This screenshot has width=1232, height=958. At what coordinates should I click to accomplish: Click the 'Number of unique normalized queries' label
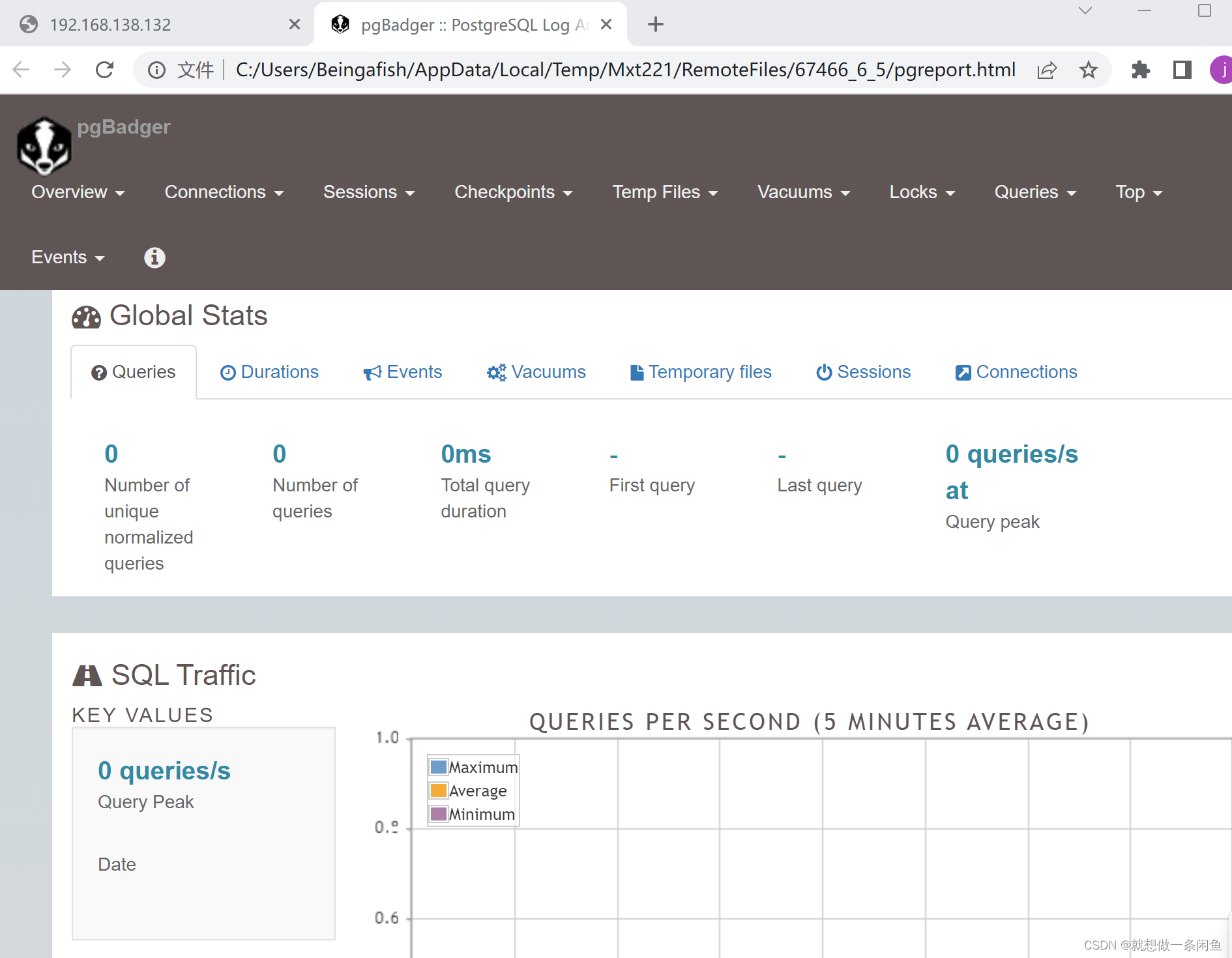tap(149, 525)
